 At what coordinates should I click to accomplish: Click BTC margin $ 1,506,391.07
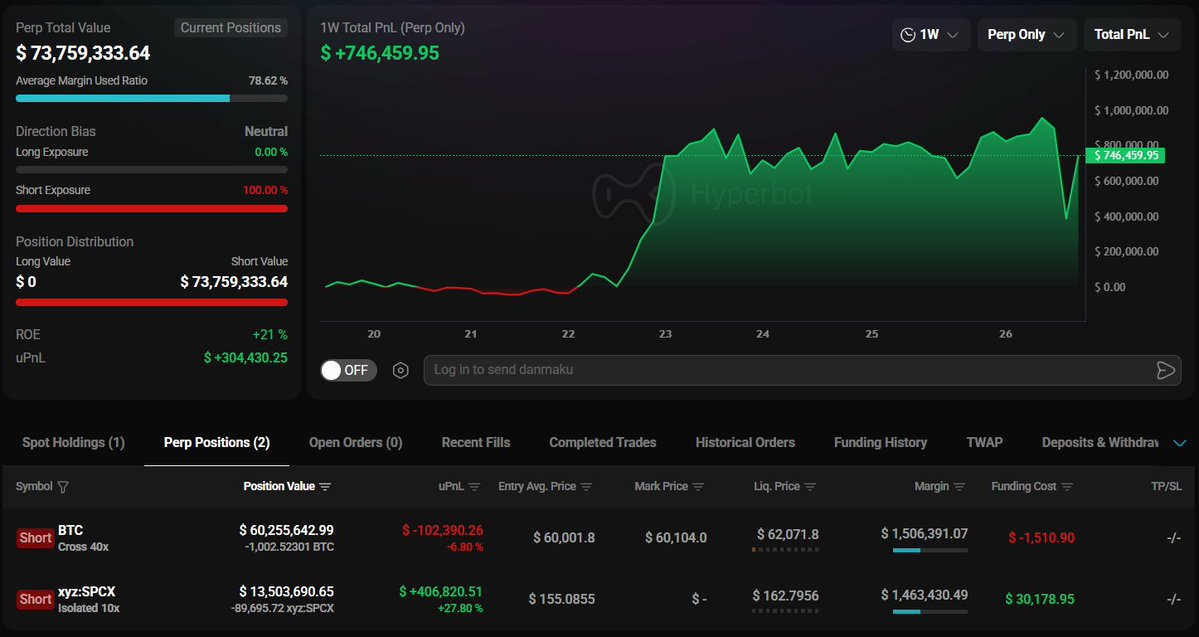(x=924, y=533)
